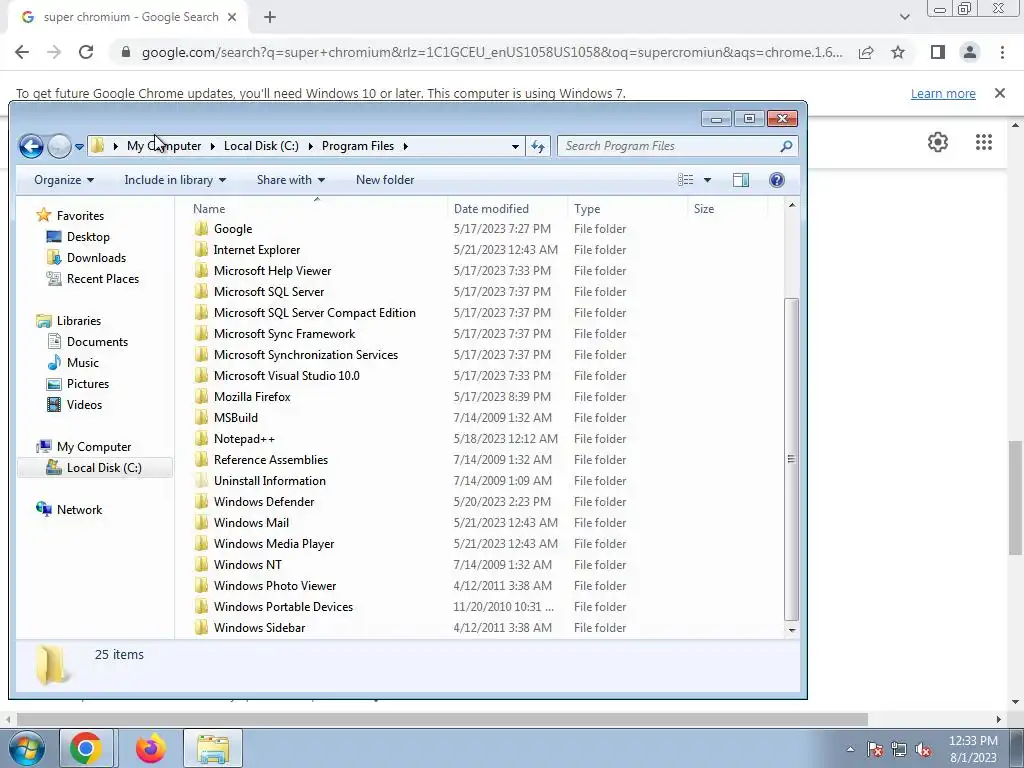1024x768 pixels.
Task: Click Local Disk (C:) in address breadcrumb
Action: coord(261,146)
